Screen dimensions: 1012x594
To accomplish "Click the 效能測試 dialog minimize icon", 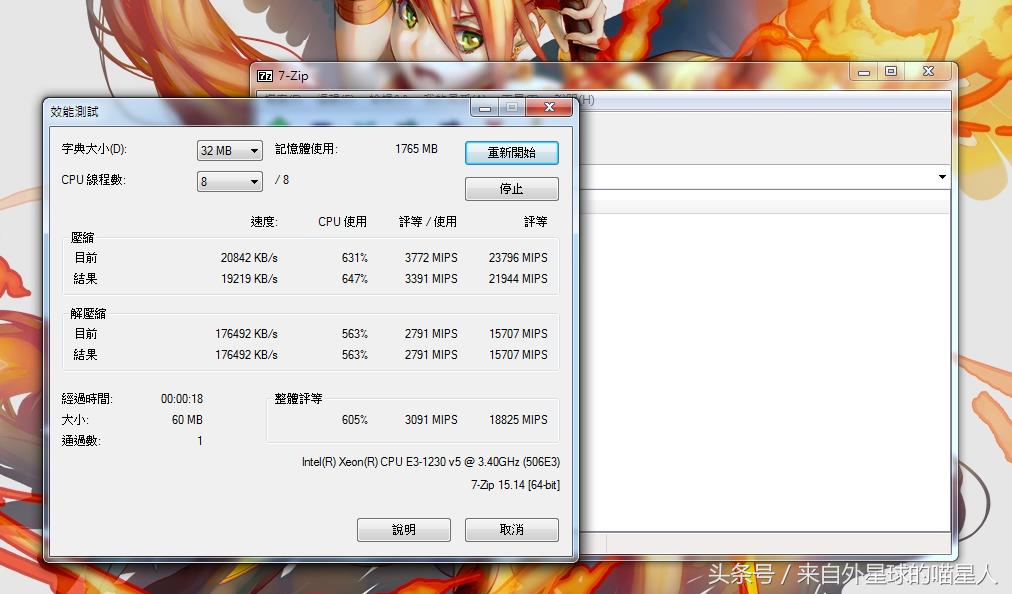I will pyautogui.click(x=484, y=107).
